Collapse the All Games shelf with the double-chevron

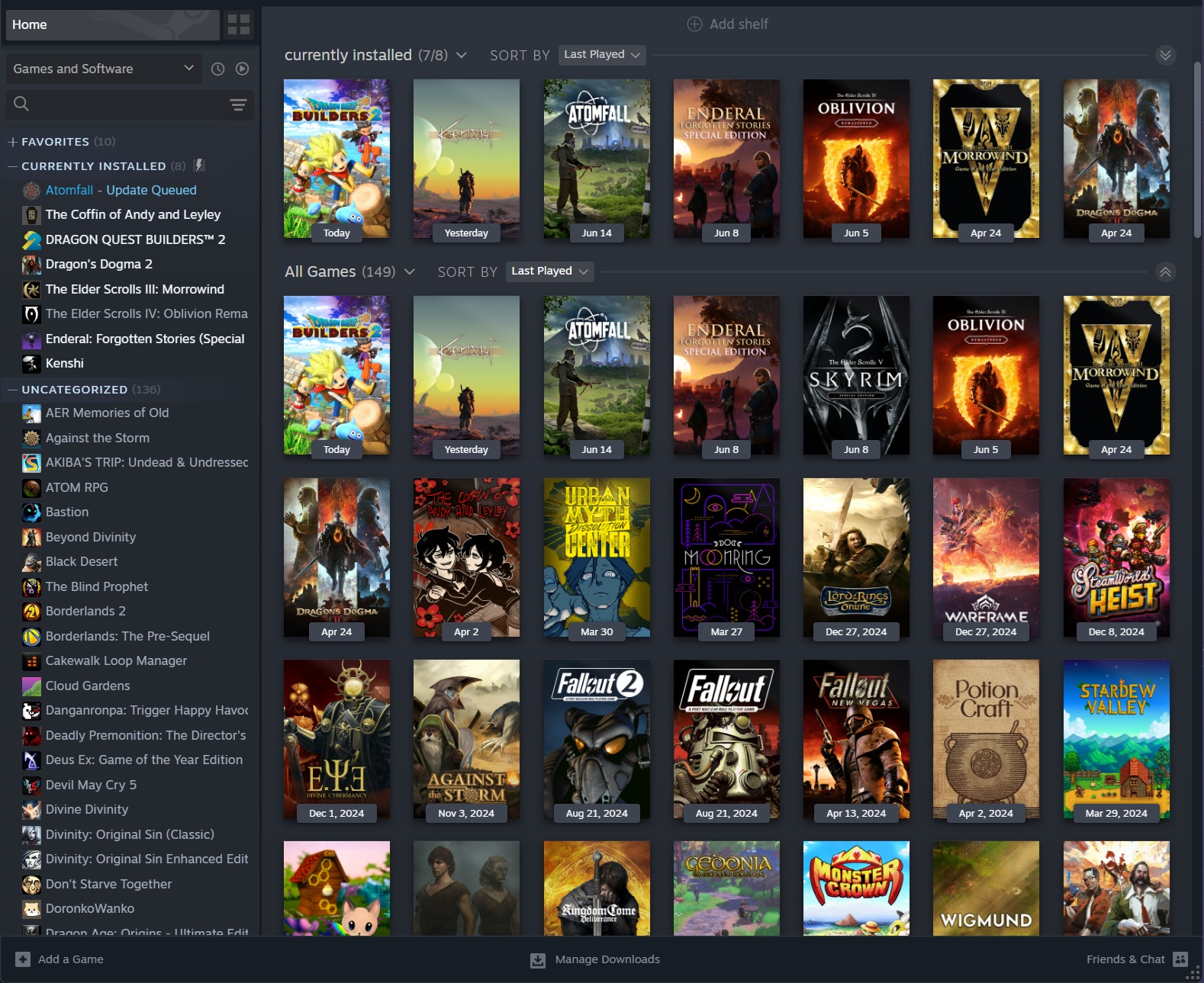[1165, 271]
